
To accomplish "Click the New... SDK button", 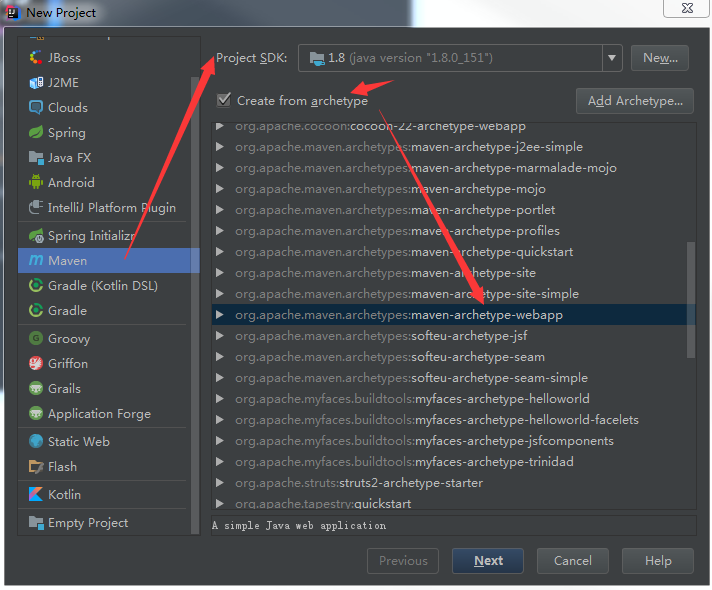I will [660, 58].
